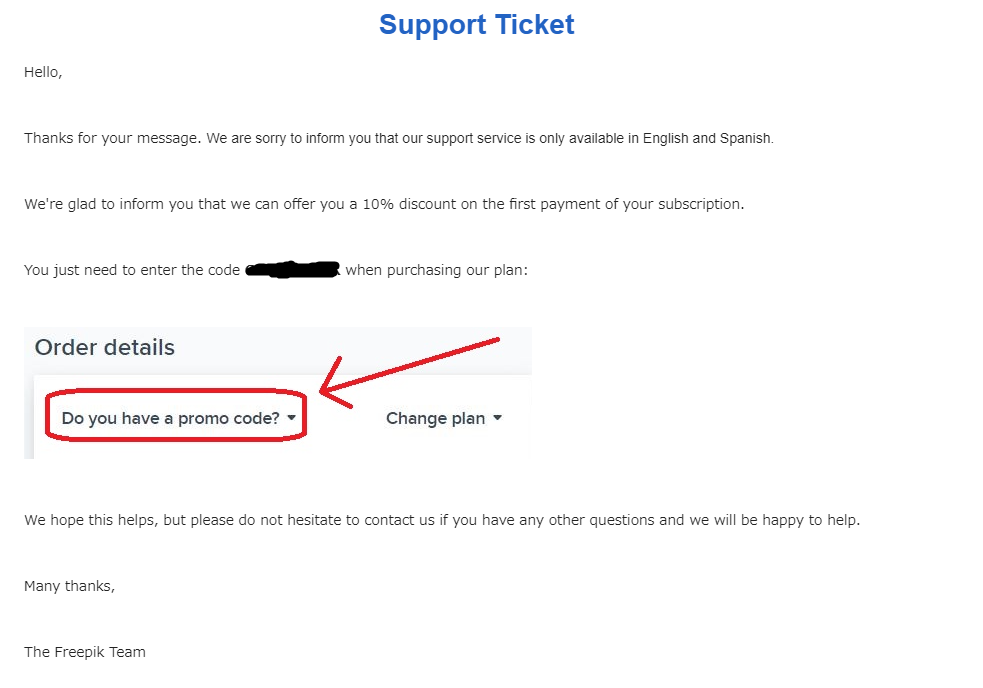Click the caret arrow beside promo code text

(x=292, y=418)
